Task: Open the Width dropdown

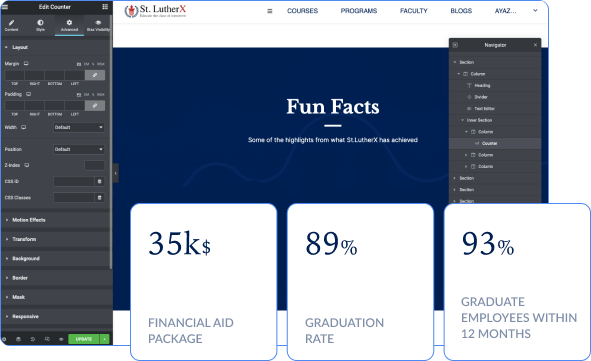Action: (79, 127)
